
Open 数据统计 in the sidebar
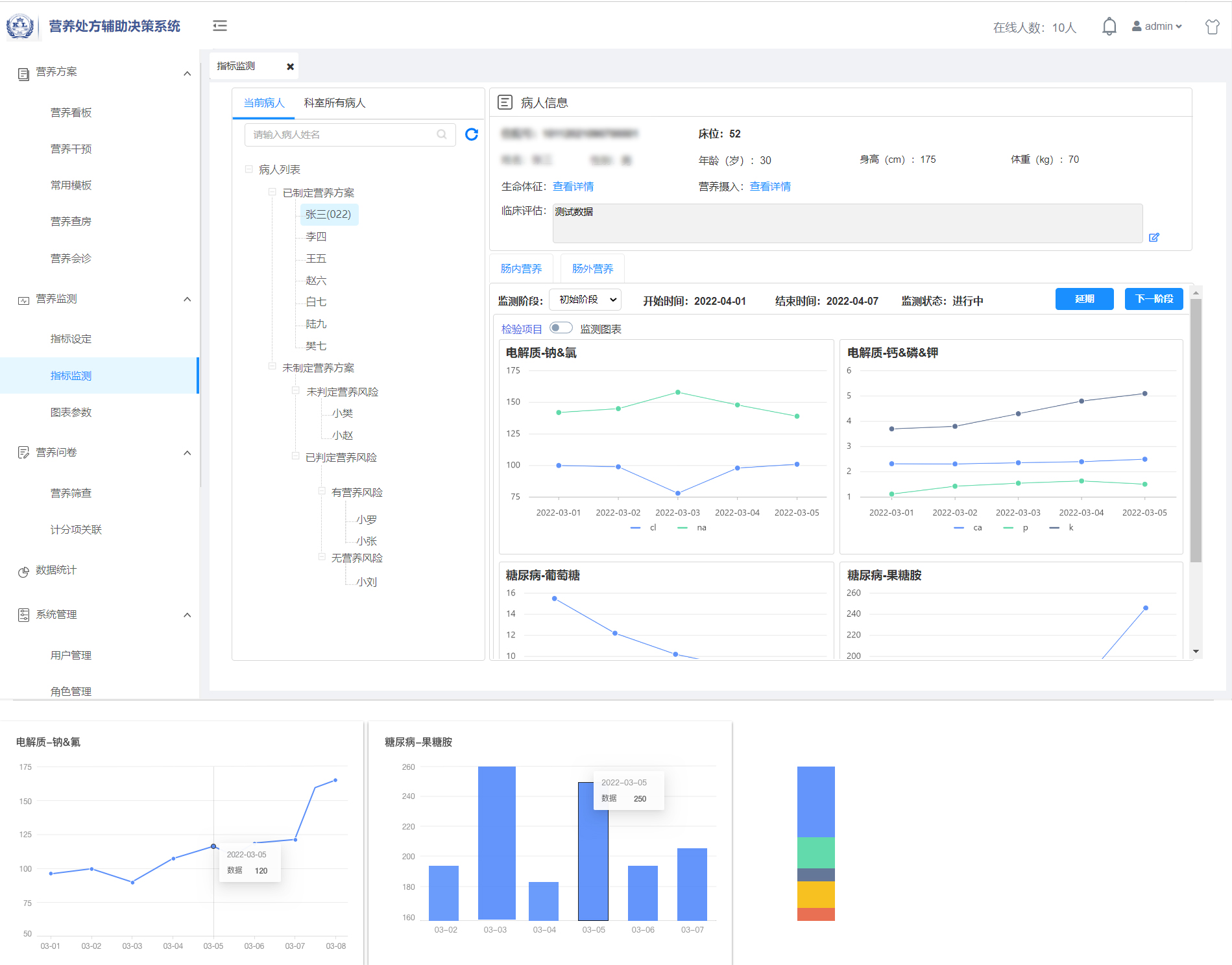point(56,570)
